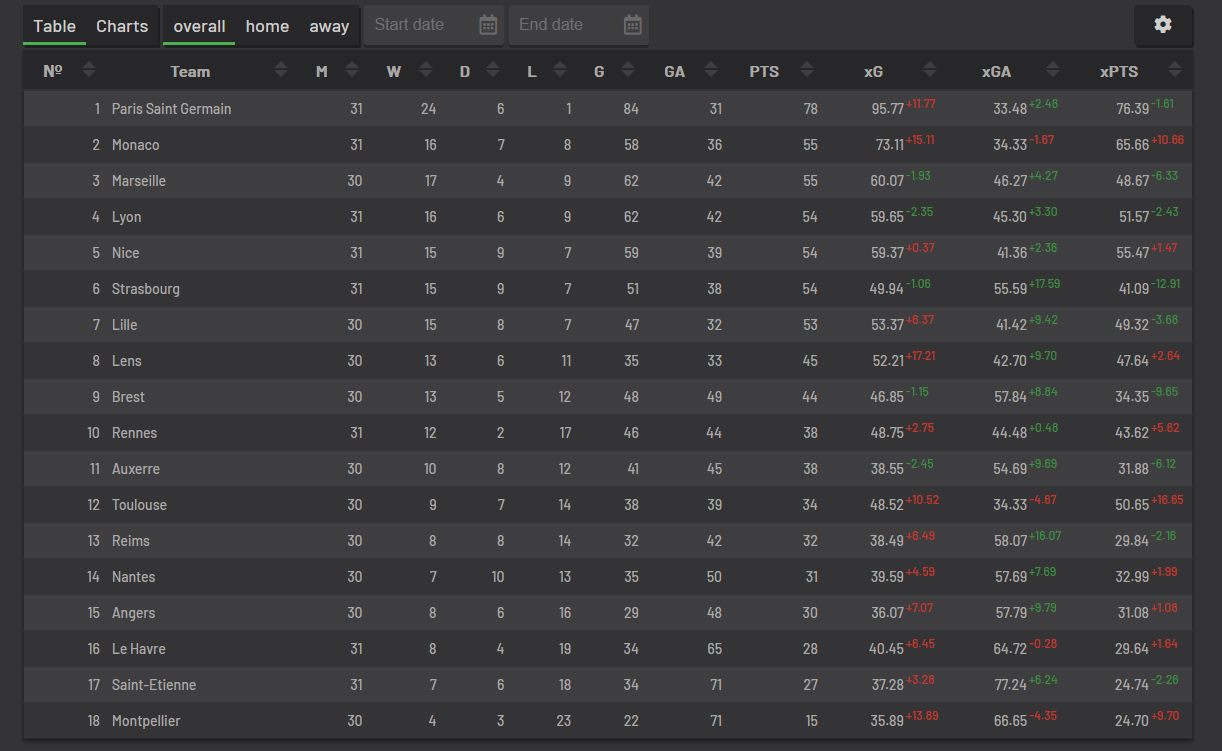Open the table settings gear icon
1222x751 pixels.
click(1163, 25)
